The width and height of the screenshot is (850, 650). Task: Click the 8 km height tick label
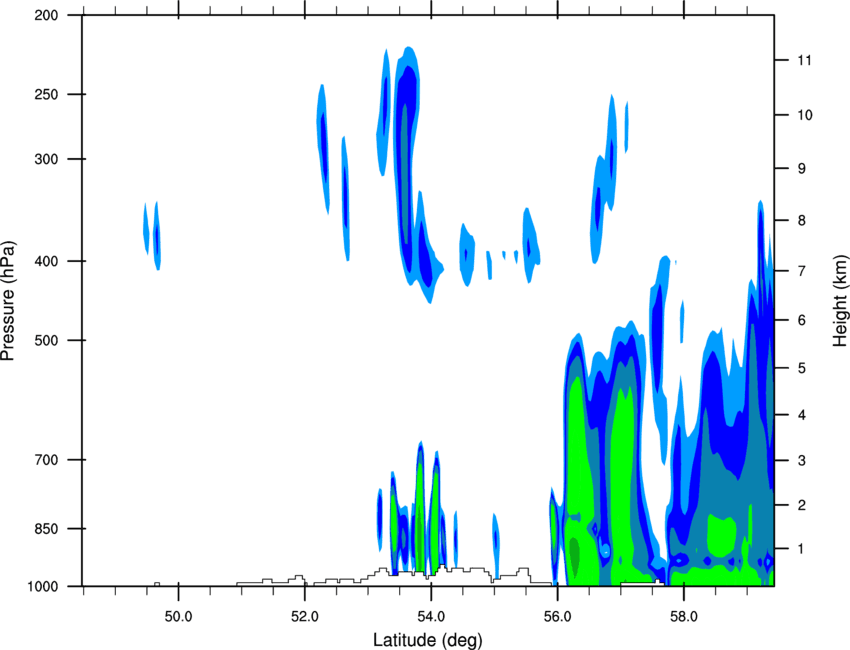(x=802, y=221)
